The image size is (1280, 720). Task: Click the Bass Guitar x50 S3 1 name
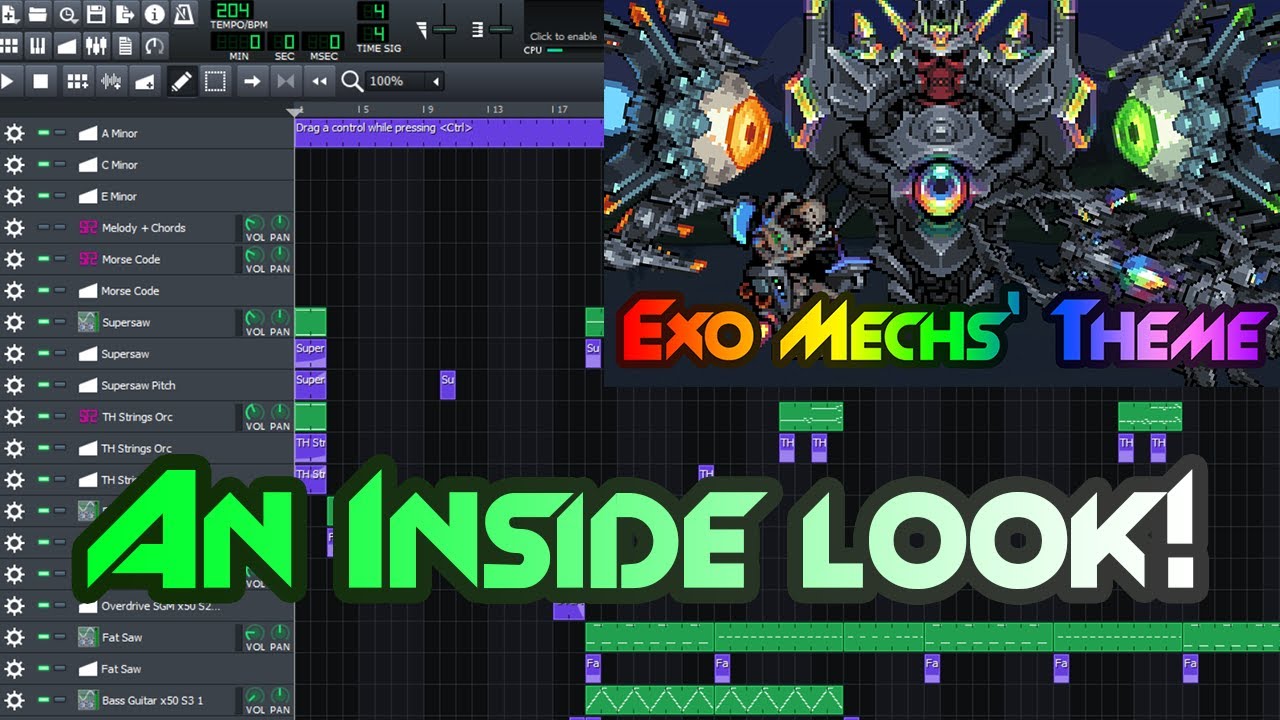pos(152,700)
